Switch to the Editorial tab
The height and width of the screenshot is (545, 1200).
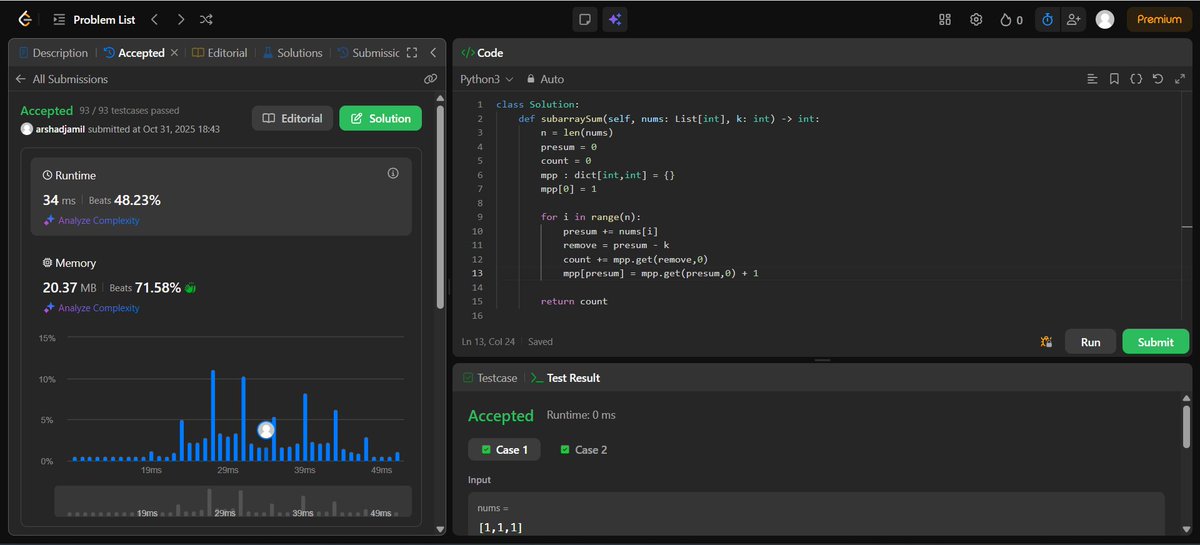219,53
